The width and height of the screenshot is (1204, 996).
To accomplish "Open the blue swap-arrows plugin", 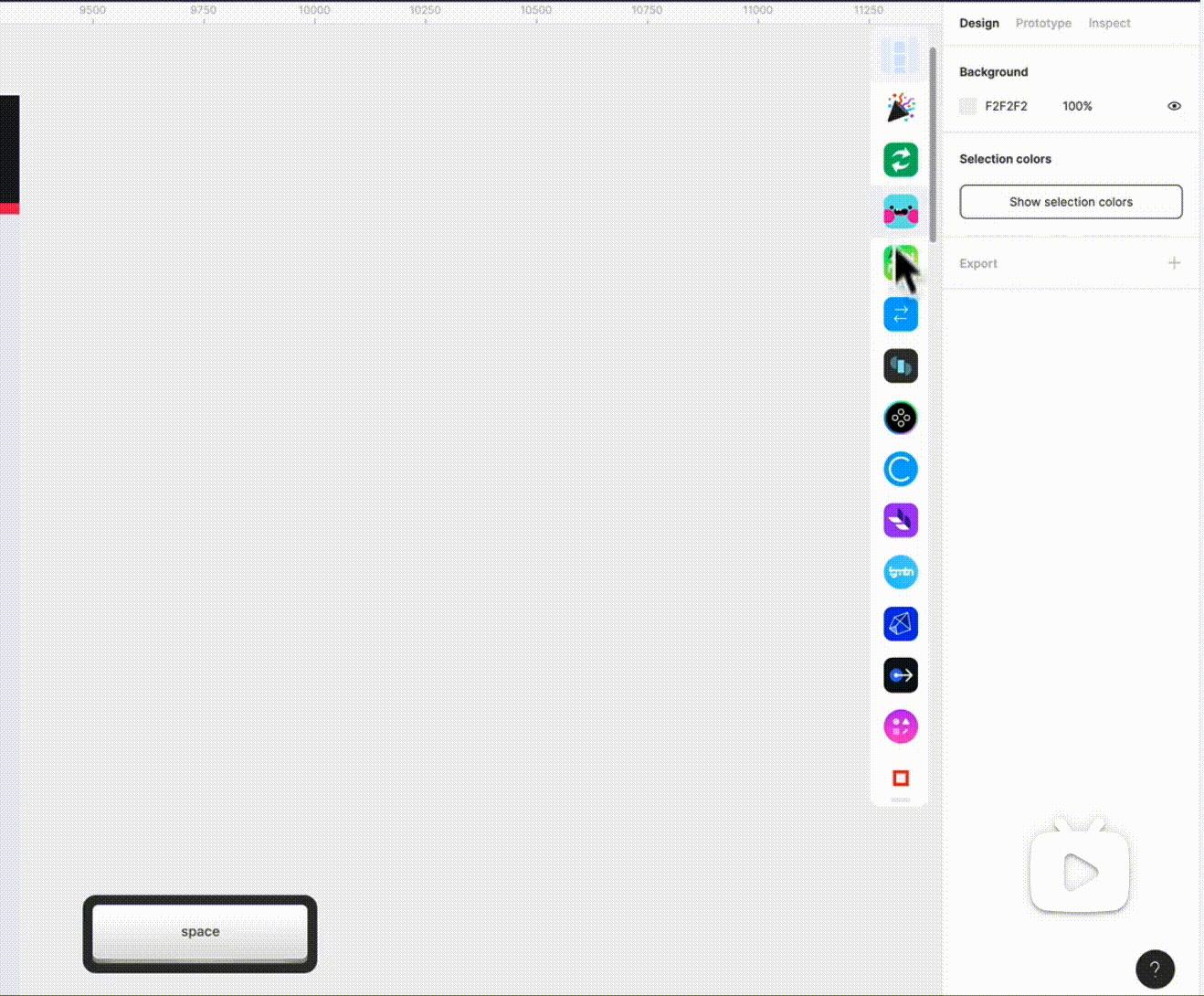I will click(901, 314).
